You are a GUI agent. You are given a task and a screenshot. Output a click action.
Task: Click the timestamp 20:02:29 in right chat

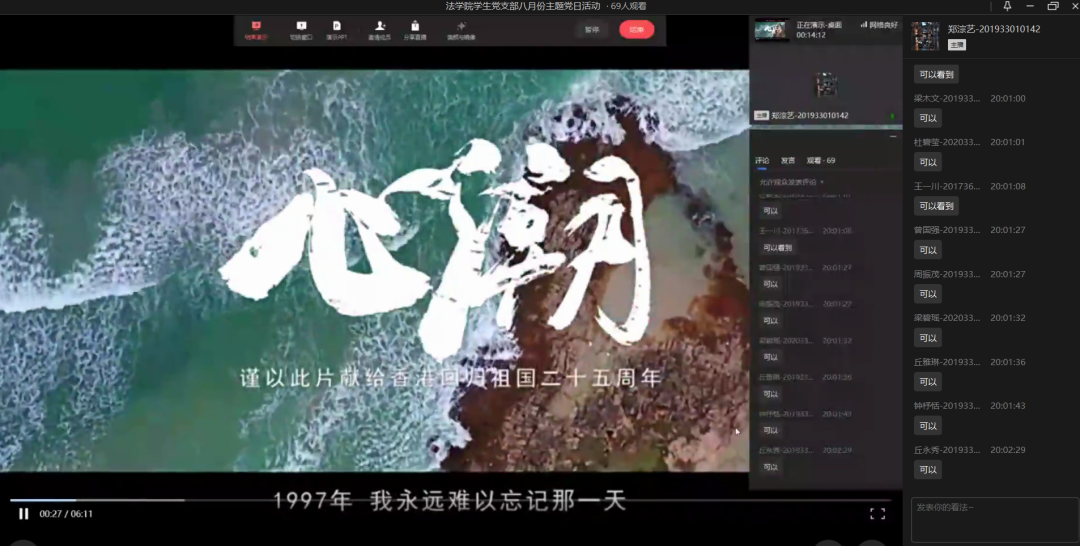pyautogui.click(x=1008, y=450)
